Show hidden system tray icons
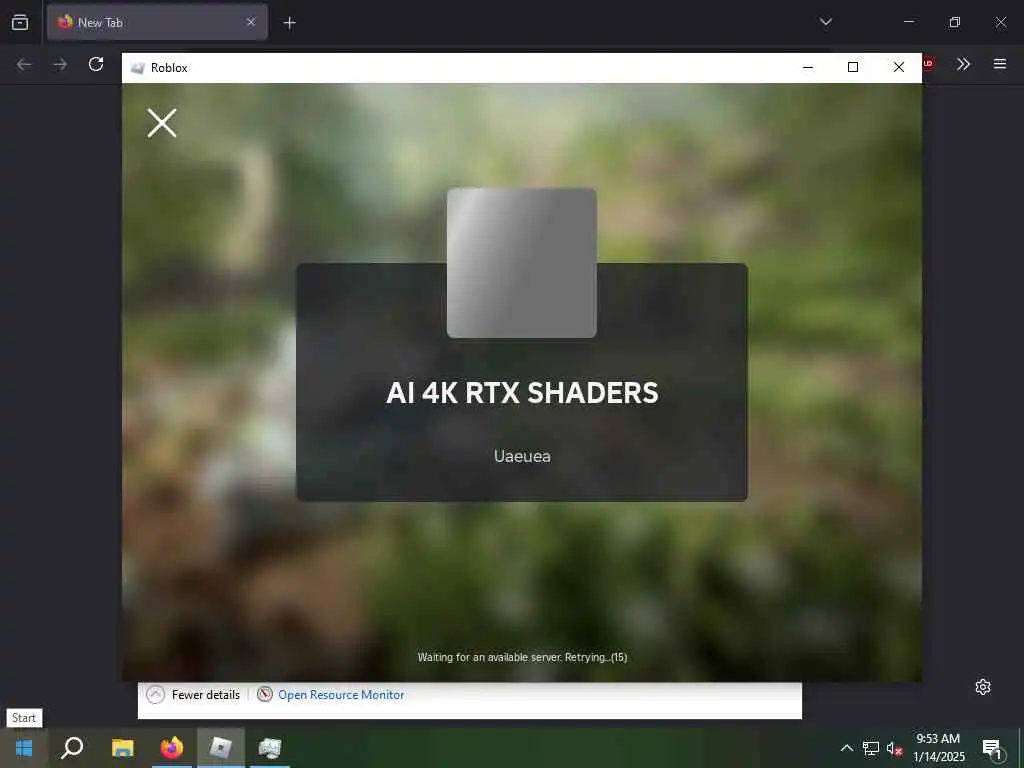The height and width of the screenshot is (768, 1024). coord(846,748)
